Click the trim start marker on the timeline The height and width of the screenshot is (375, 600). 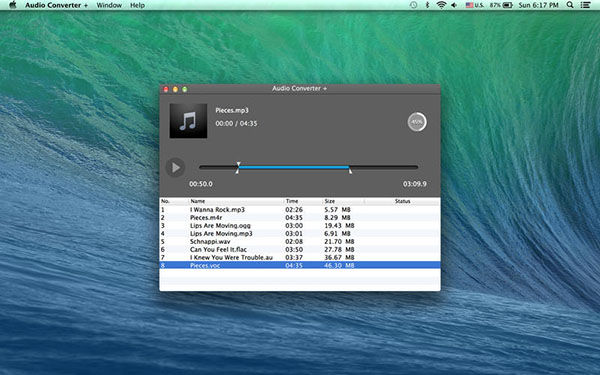(x=238, y=168)
